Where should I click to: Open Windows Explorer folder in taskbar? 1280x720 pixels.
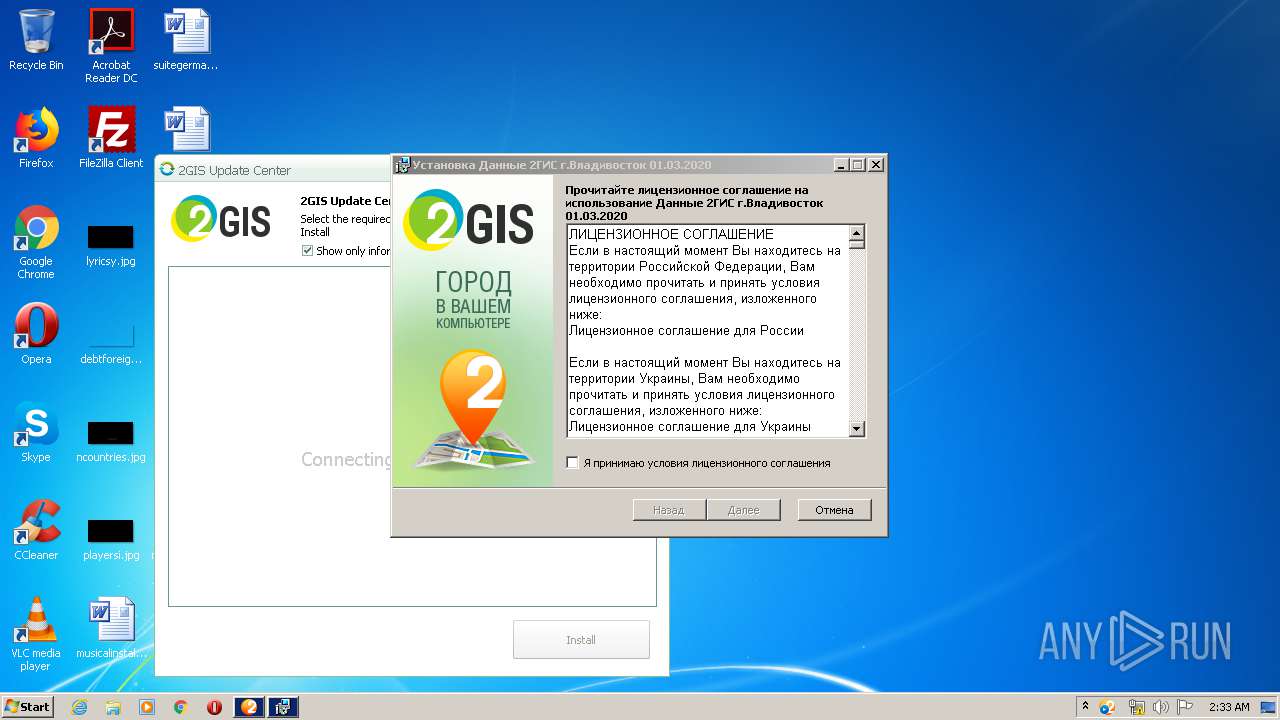[x=113, y=707]
